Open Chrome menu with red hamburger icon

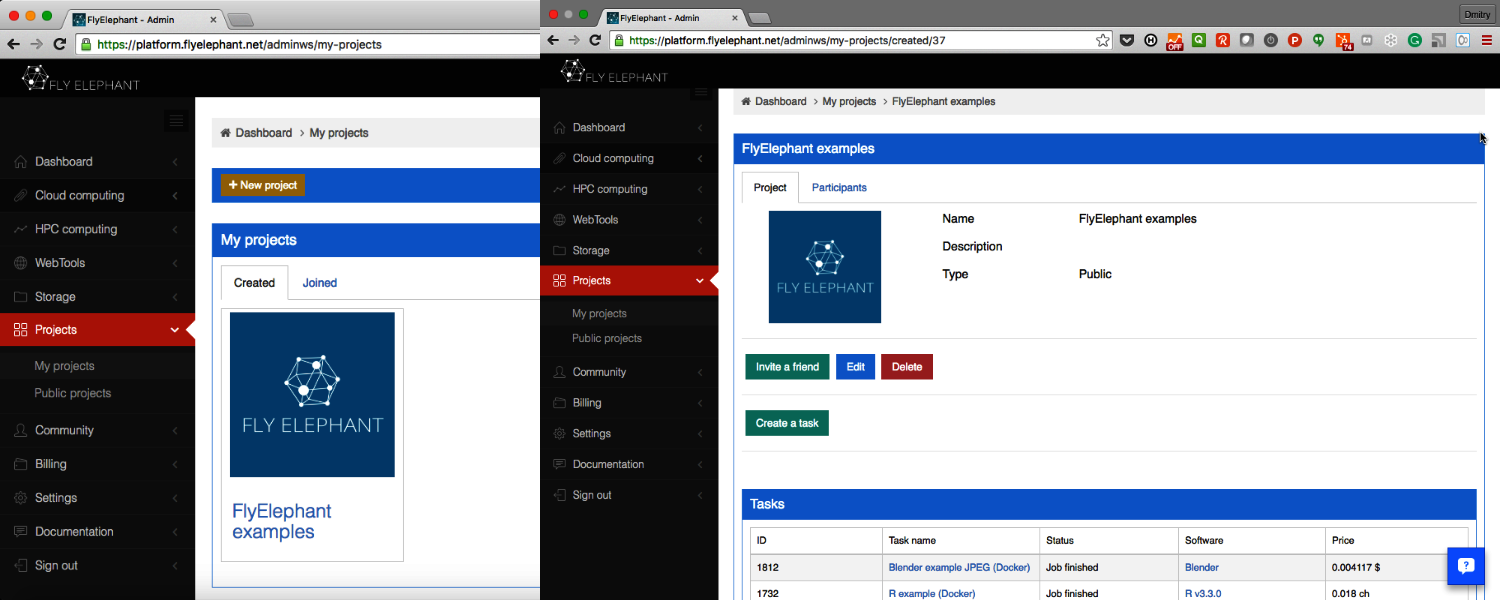pos(1487,41)
